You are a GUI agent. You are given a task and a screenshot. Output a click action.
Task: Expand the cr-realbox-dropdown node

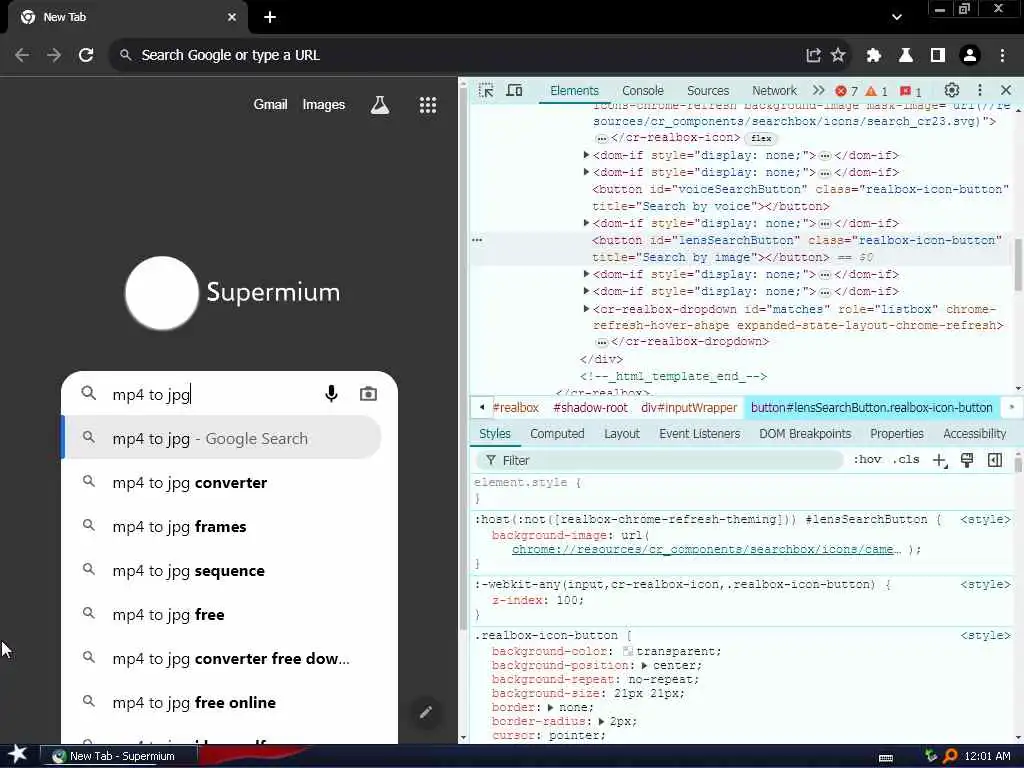pos(586,308)
